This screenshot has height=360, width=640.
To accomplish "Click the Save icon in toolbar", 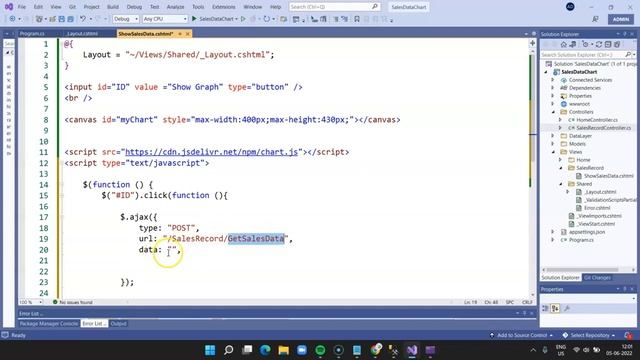I will click(x=61, y=19).
